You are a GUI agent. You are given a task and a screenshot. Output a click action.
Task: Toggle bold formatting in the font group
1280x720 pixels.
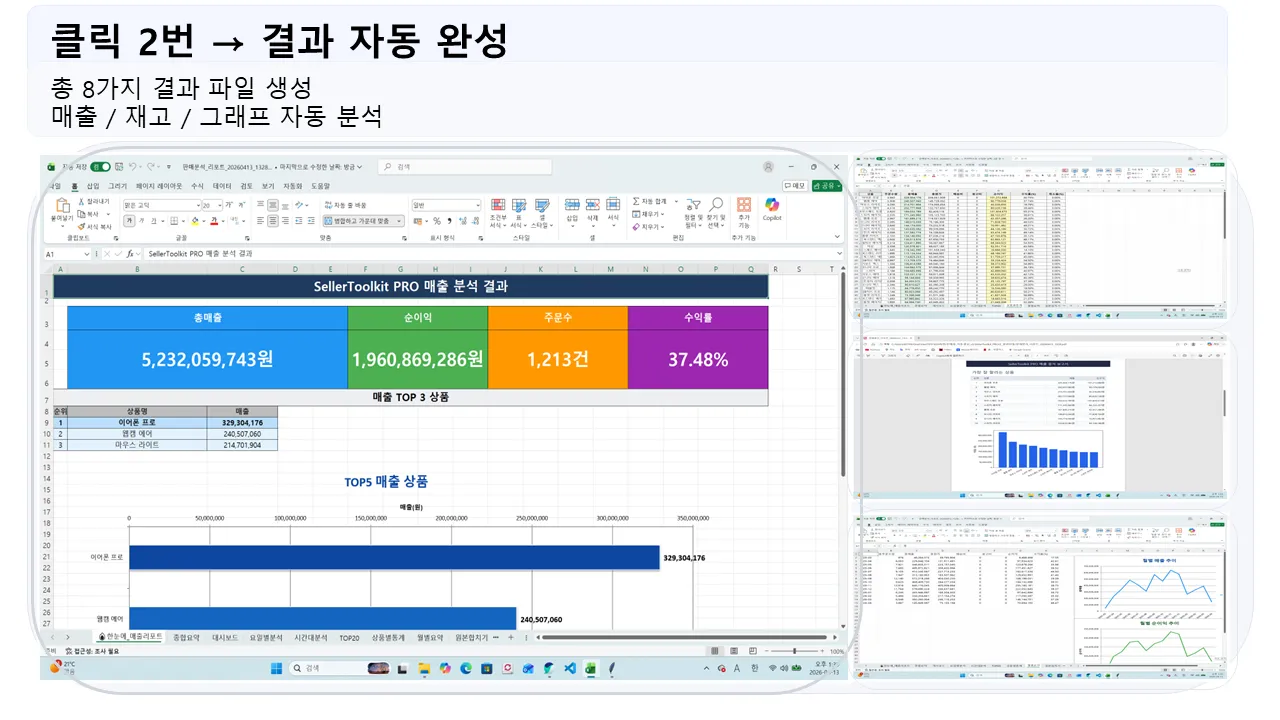tap(131, 218)
